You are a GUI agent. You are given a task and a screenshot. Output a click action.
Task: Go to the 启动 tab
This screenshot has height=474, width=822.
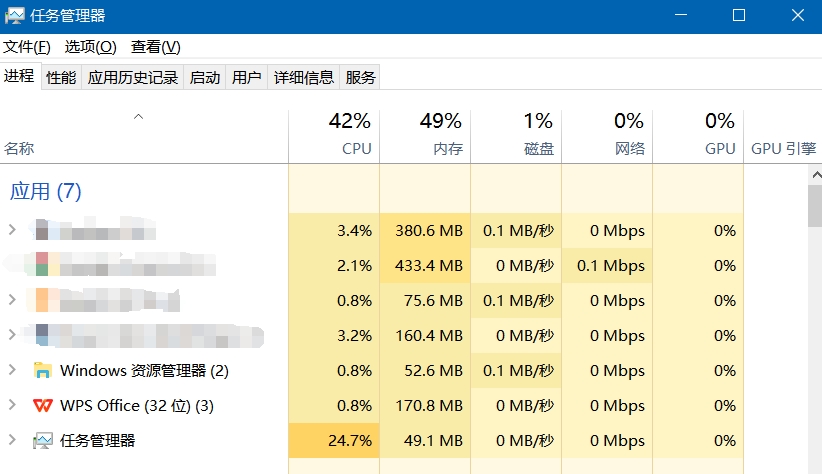[x=205, y=77]
